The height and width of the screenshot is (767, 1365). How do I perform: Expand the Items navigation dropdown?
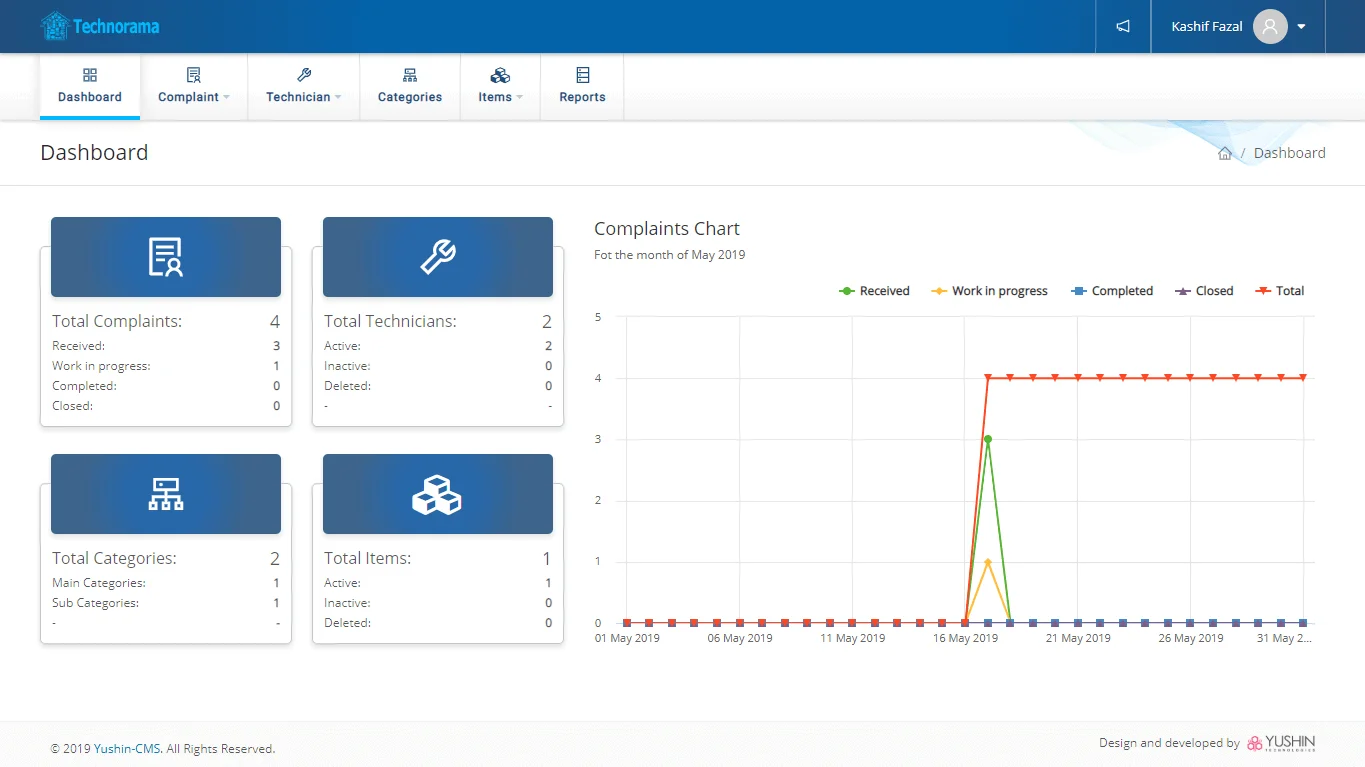coord(500,87)
